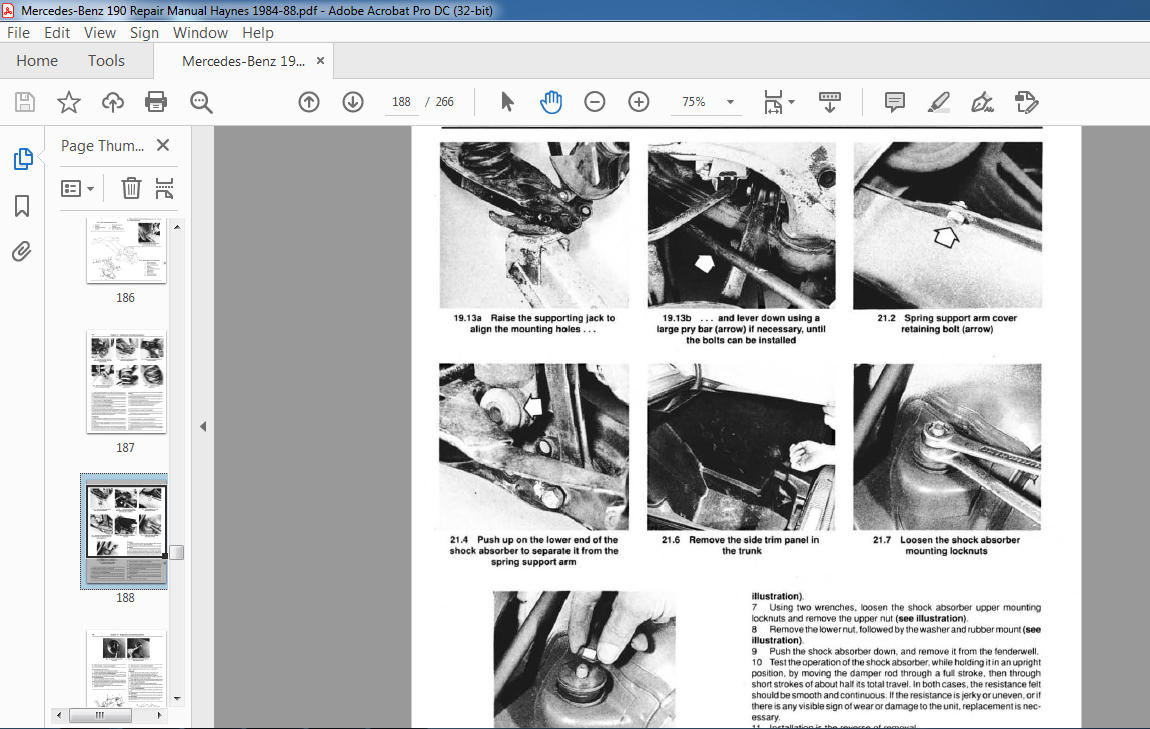Click thumbnails horizontal scroll left arrow
The image size is (1150, 729).
tap(59, 714)
